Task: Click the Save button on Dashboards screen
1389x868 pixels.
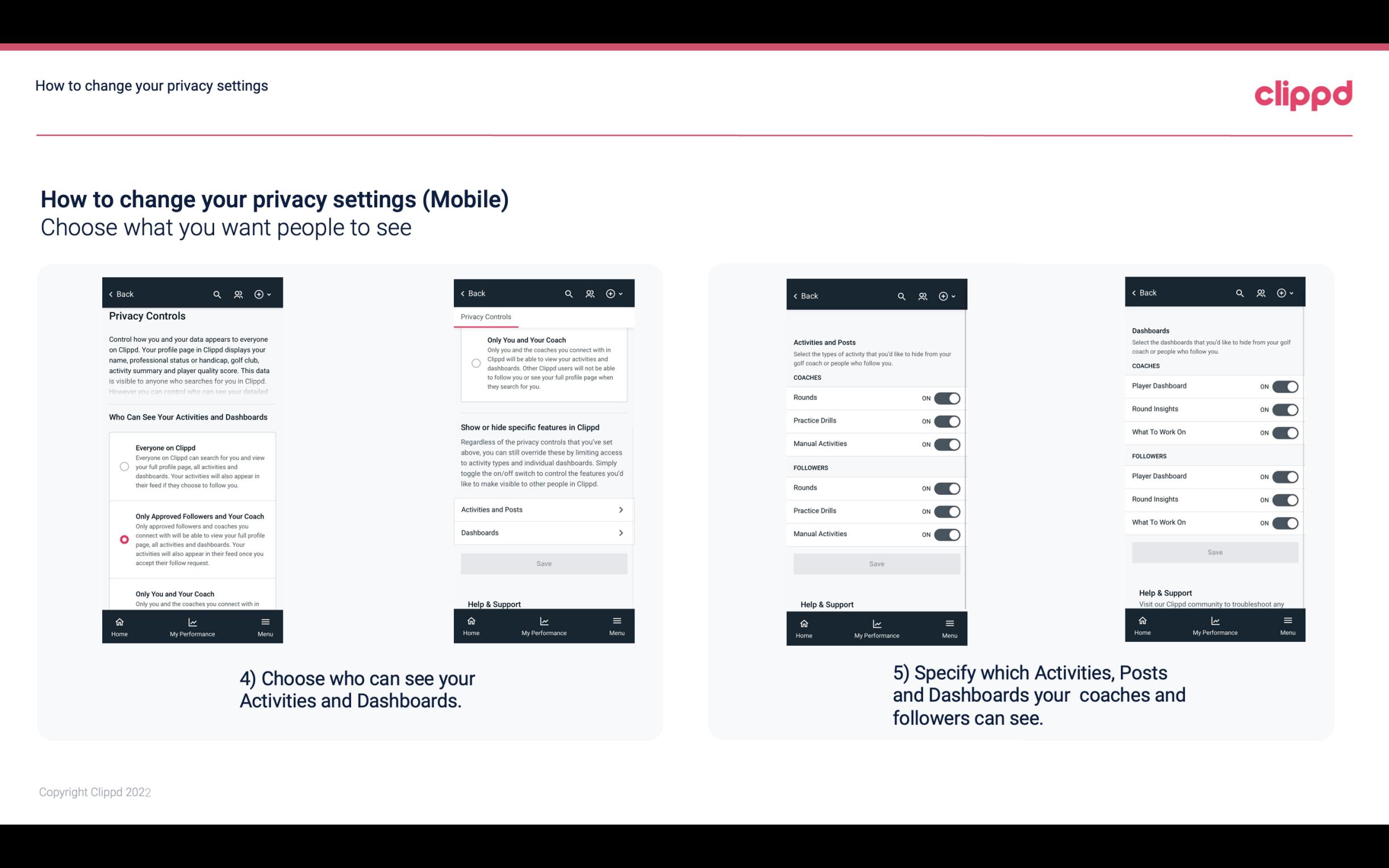Action: (1215, 551)
